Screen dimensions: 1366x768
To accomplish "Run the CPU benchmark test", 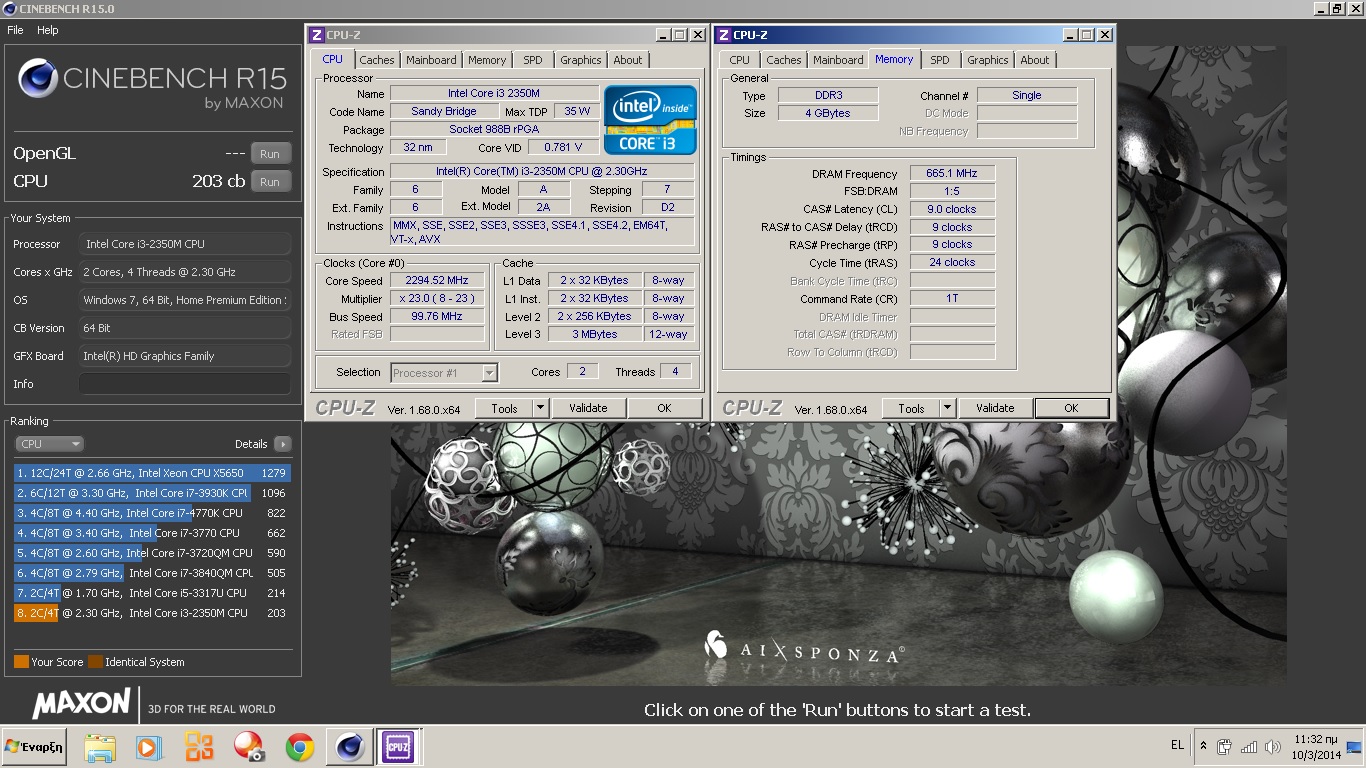I will click(x=270, y=182).
